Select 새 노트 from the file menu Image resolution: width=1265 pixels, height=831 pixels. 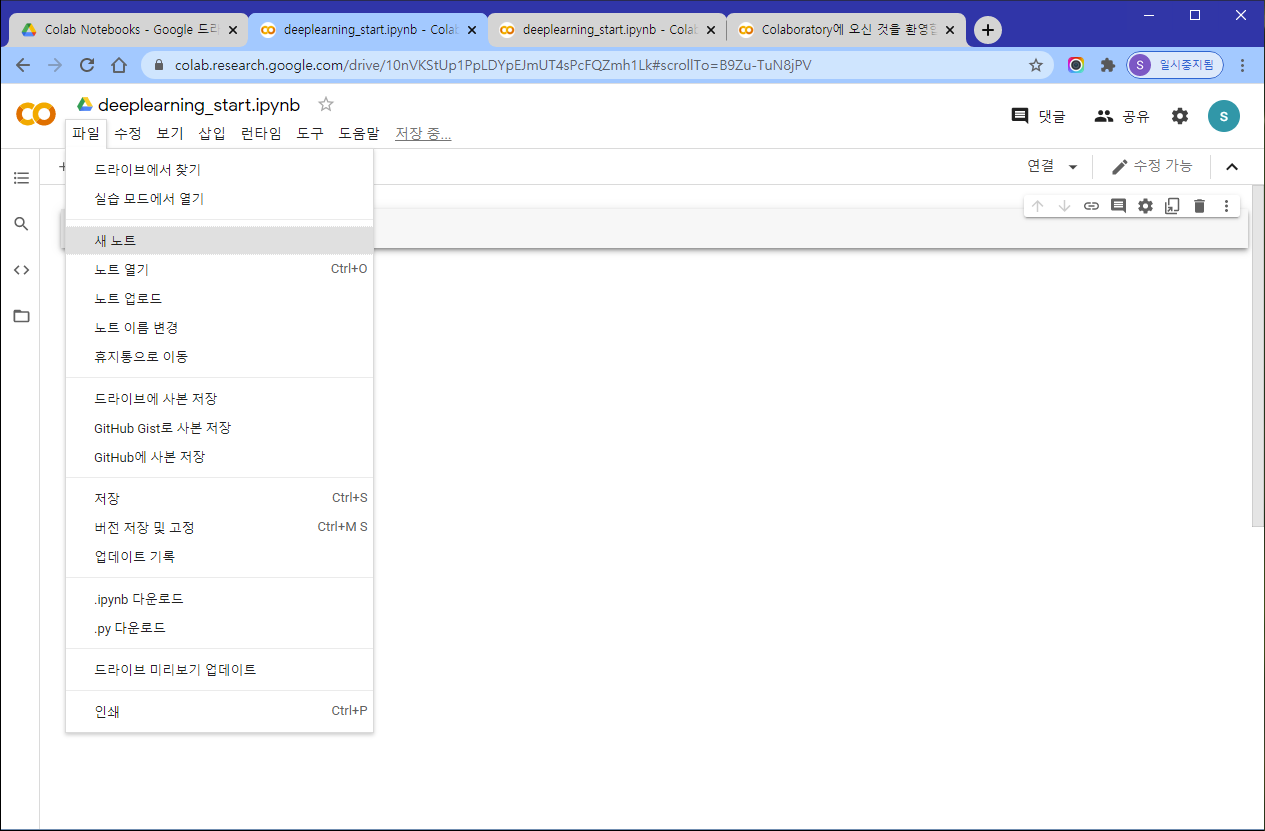[219, 240]
